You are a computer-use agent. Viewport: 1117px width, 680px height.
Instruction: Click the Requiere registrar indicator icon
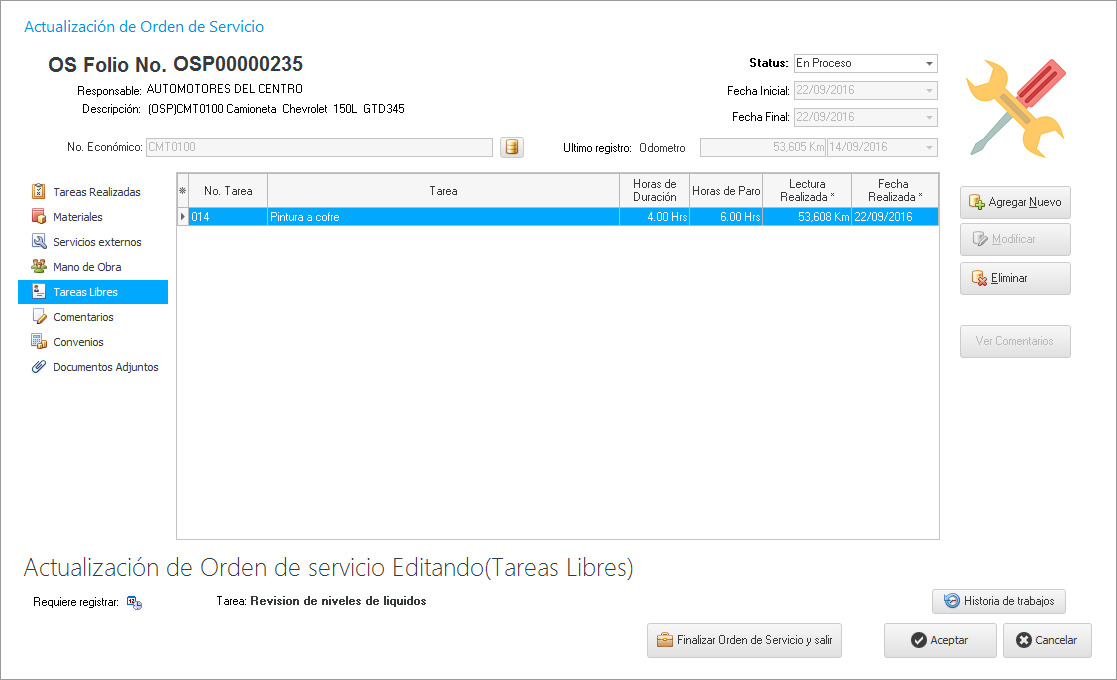[x=134, y=602]
